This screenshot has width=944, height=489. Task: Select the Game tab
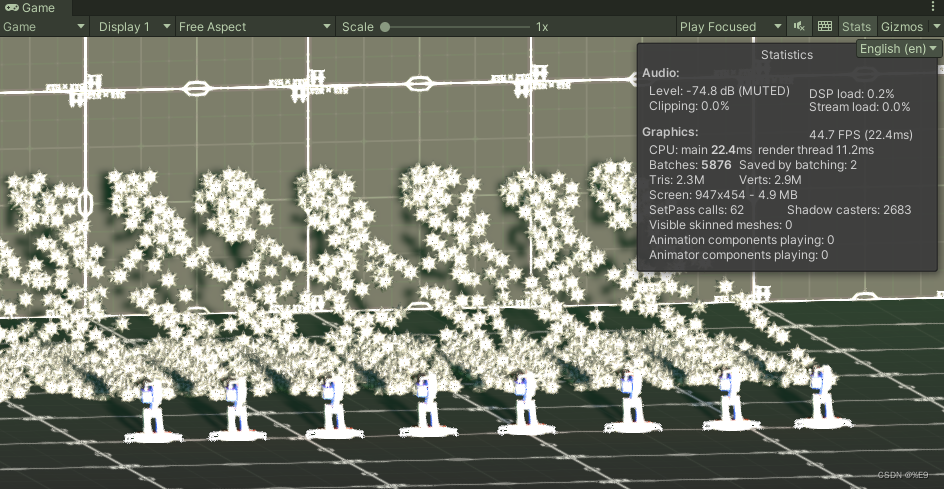pos(36,8)
